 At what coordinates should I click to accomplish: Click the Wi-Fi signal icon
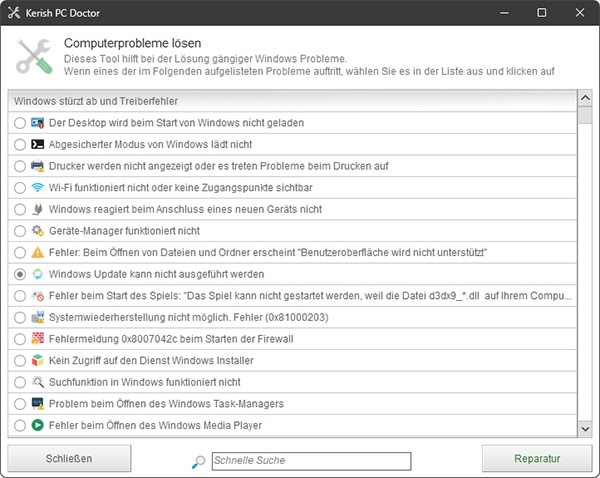click(38, 188)
